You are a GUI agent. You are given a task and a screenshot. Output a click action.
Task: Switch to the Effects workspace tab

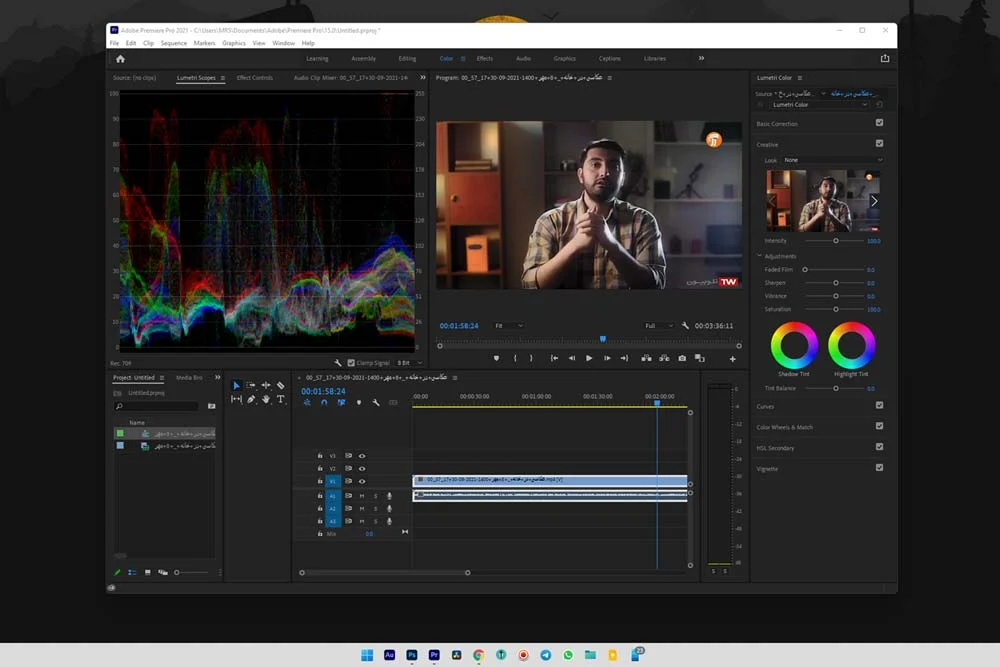coord(485,59)
